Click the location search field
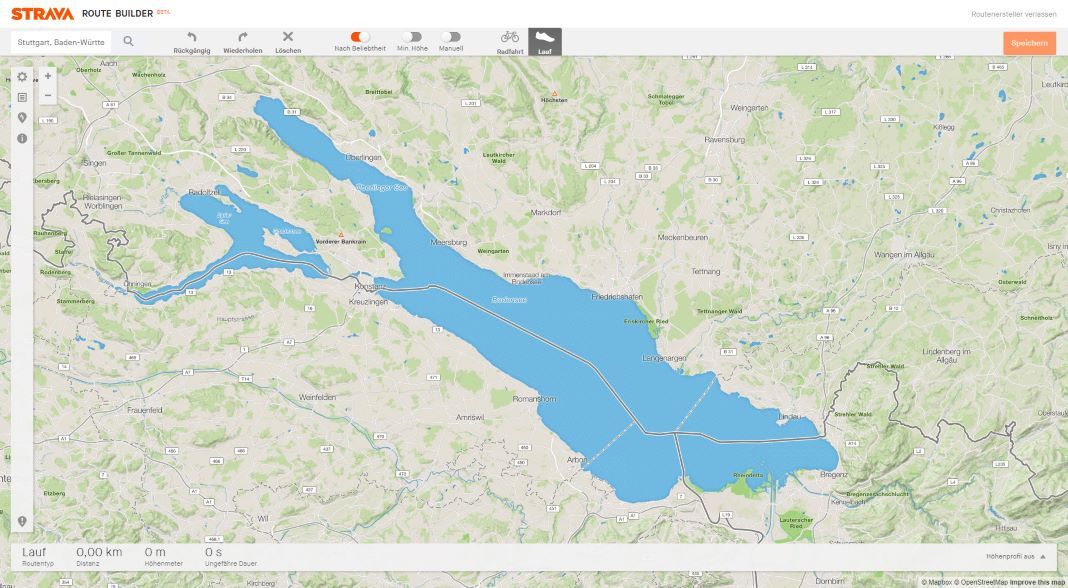 [61, 42]
